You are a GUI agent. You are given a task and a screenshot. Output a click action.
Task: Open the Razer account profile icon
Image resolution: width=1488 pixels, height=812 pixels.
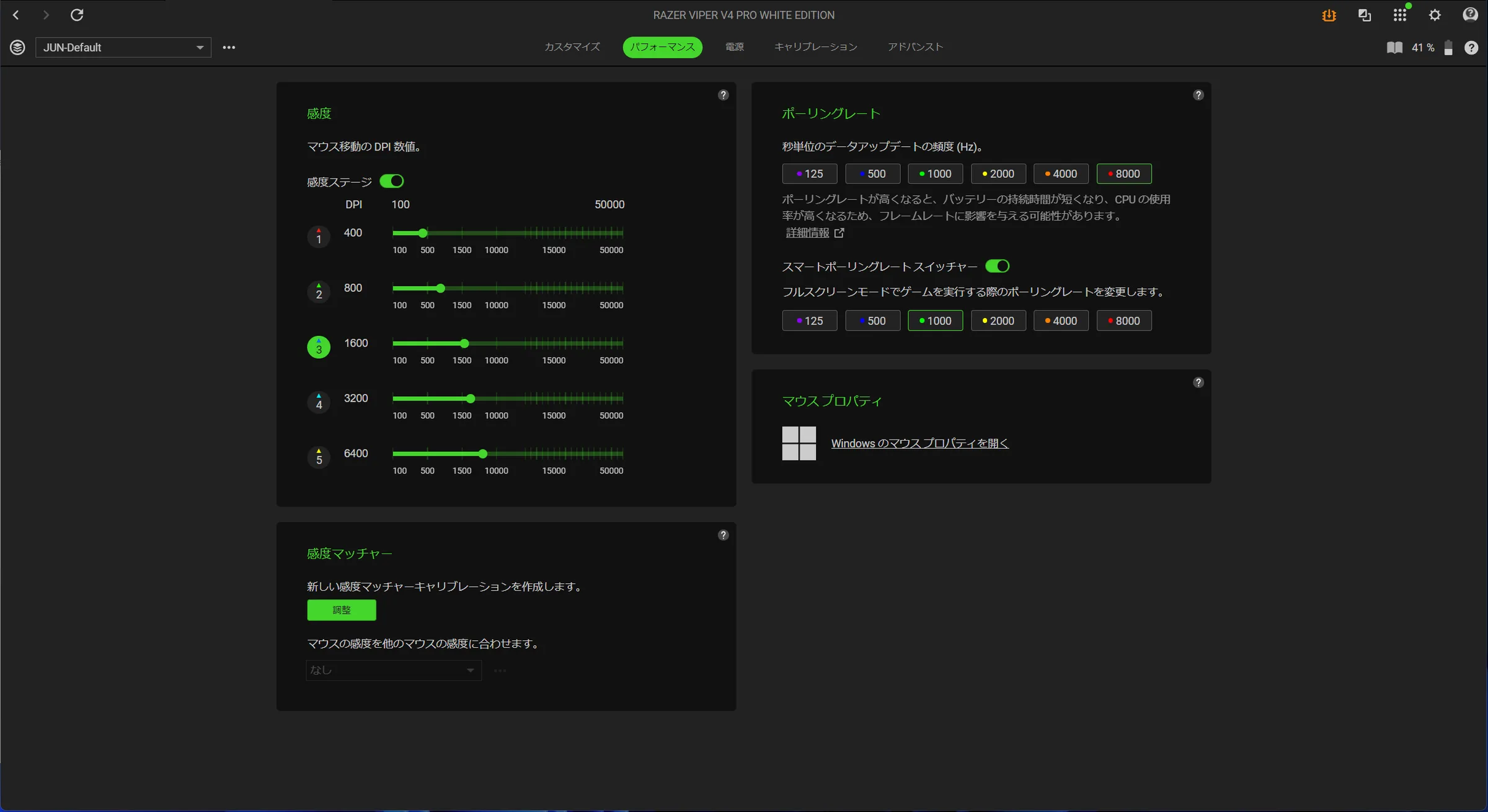point(1470,14)
